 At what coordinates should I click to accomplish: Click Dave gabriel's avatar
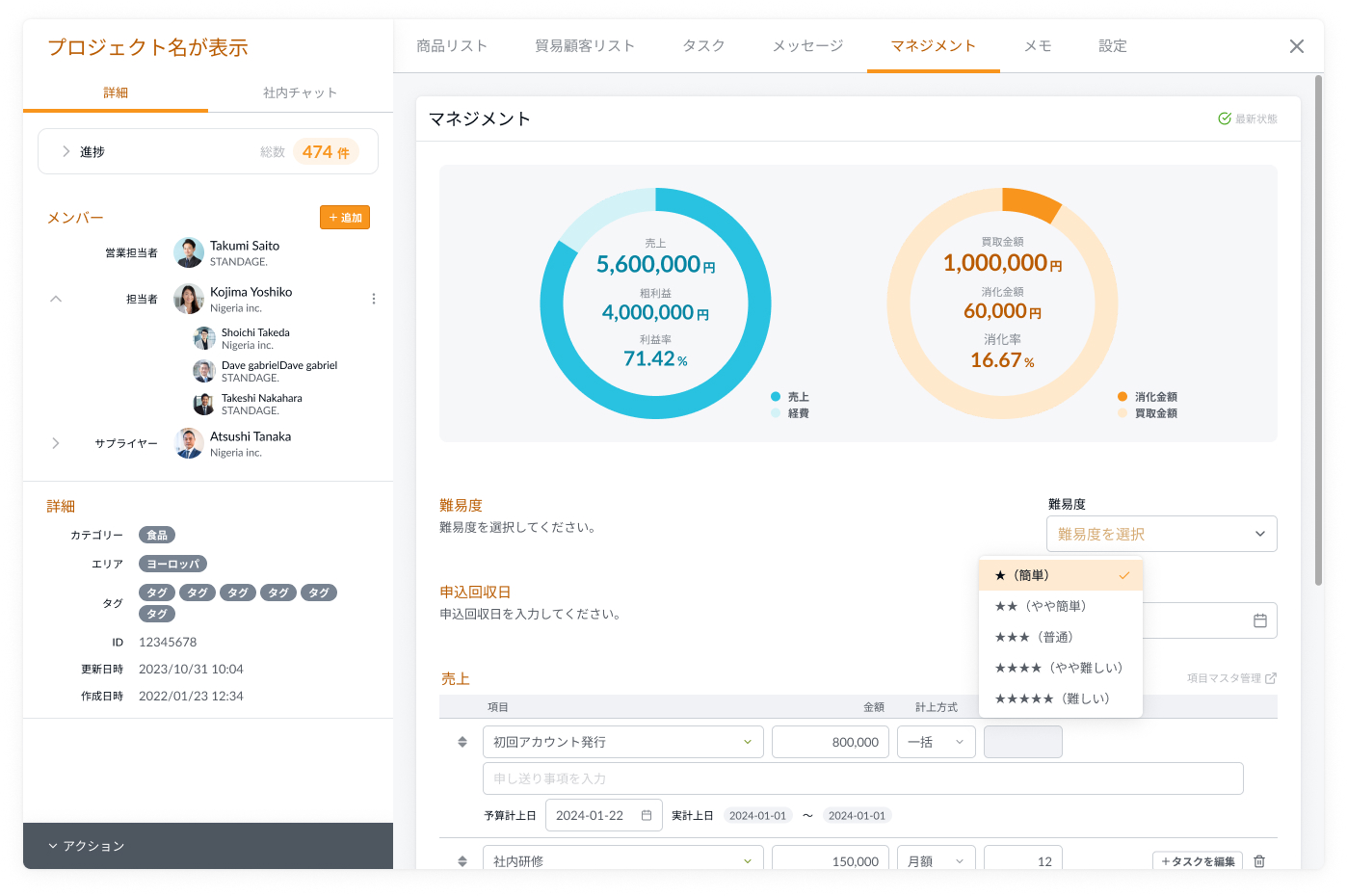(204, 371)
